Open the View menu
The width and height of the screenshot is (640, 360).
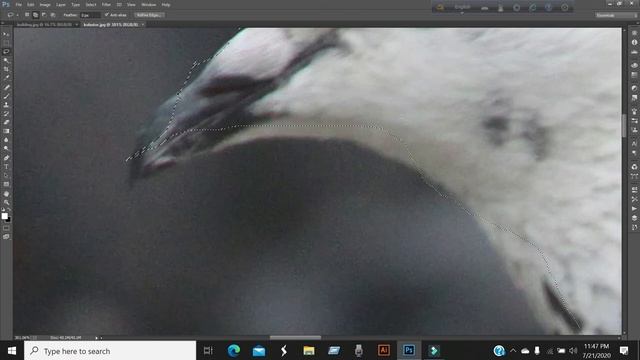tap(131, 4)
